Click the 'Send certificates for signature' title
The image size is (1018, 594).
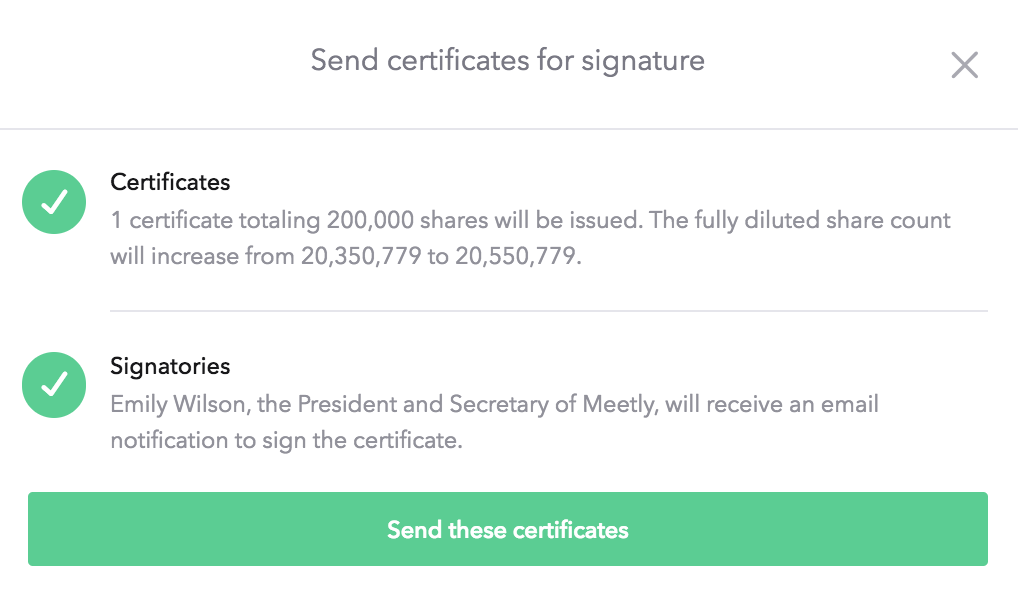[508, 61]
